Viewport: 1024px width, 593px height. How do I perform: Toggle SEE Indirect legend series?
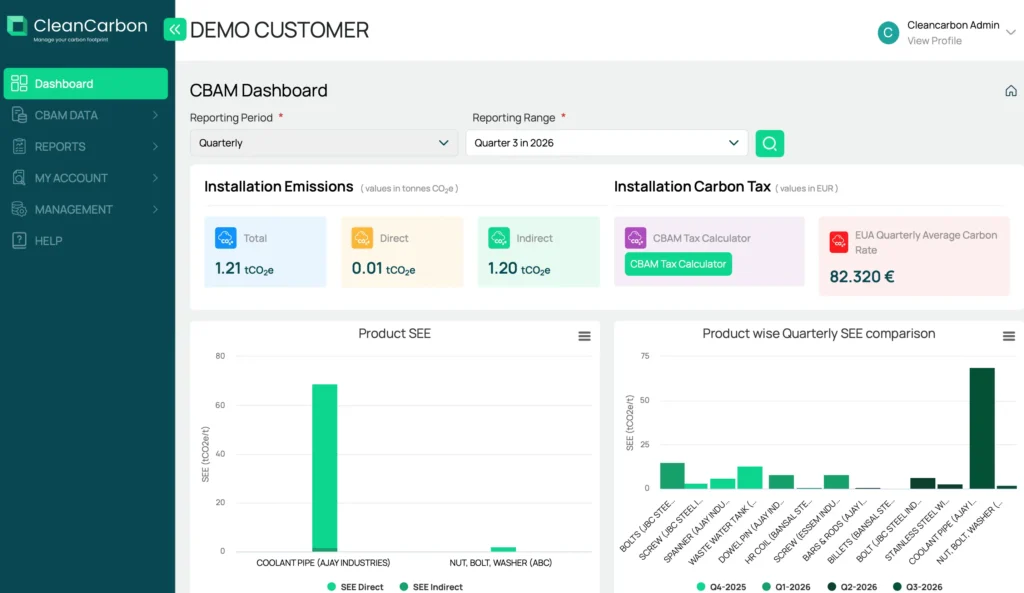tap(431, 586)
